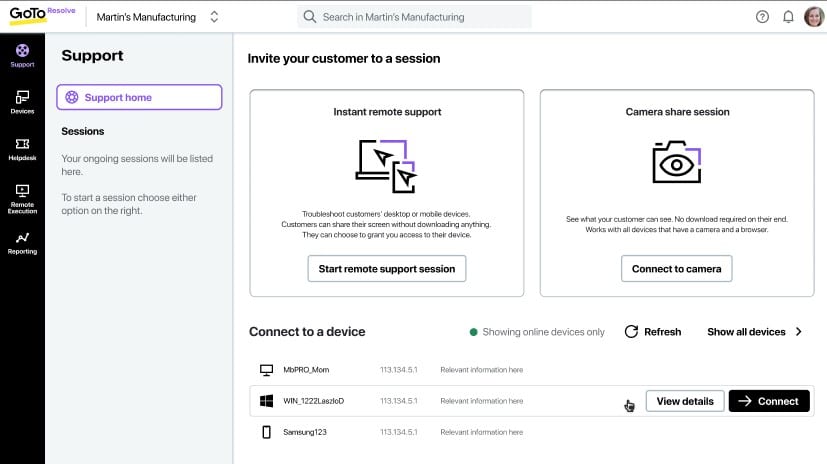Click the phone icon beside Samsung123
Viewport: 827px width, 464px height.
(266, 432)
